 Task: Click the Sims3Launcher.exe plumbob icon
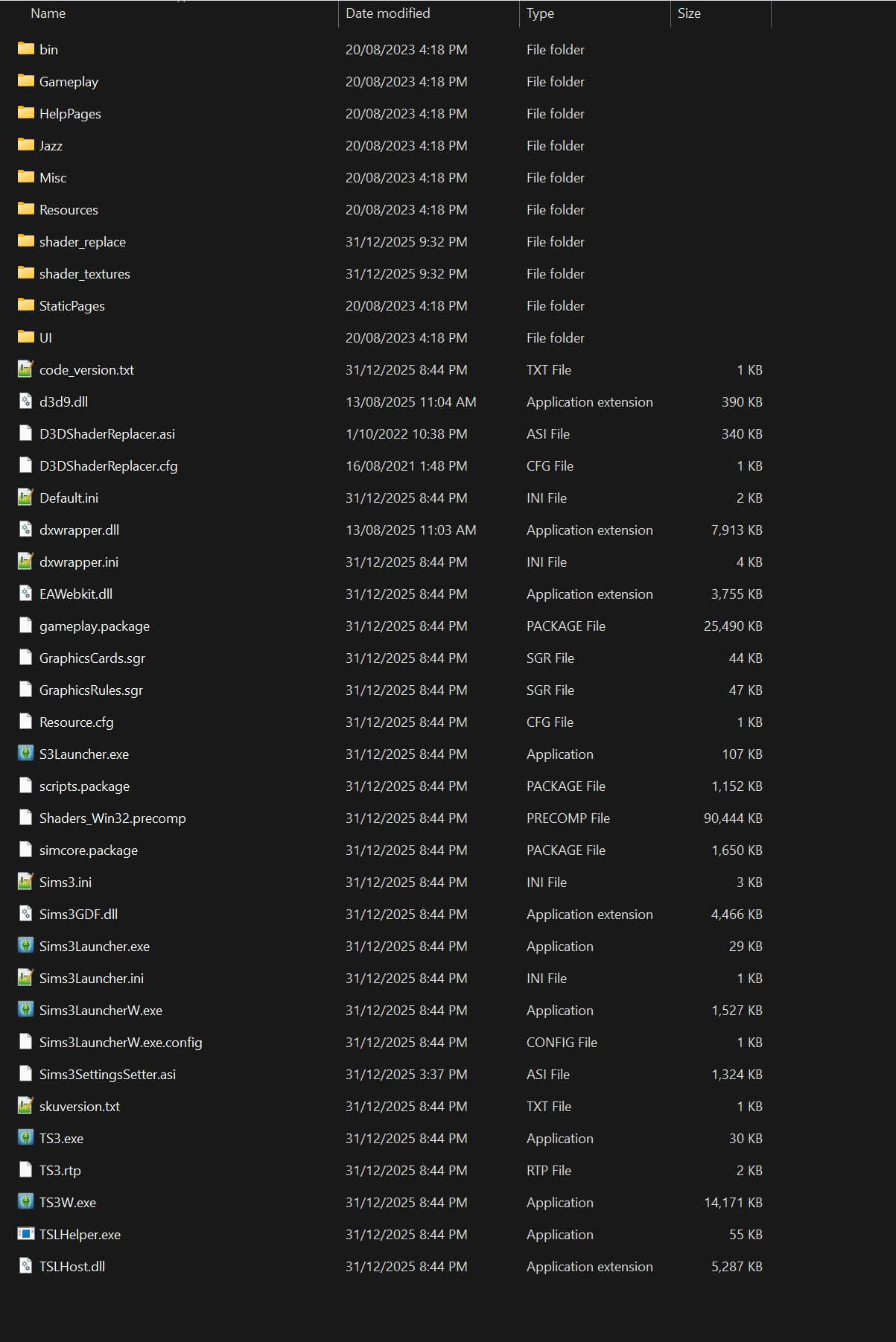(x=26, y=946)
